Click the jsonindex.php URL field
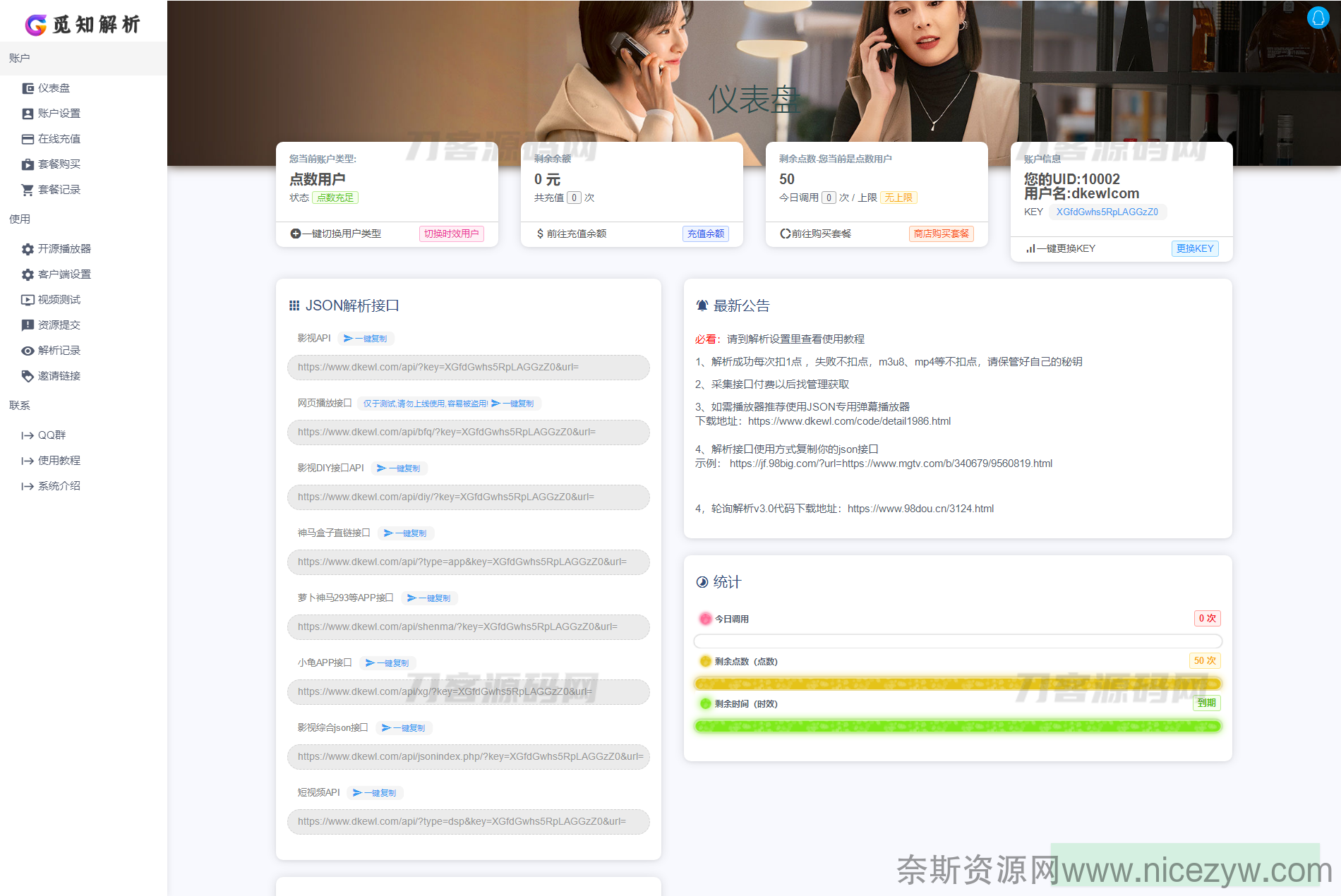This screenshot has height=896, width=1341. [469, 757]
